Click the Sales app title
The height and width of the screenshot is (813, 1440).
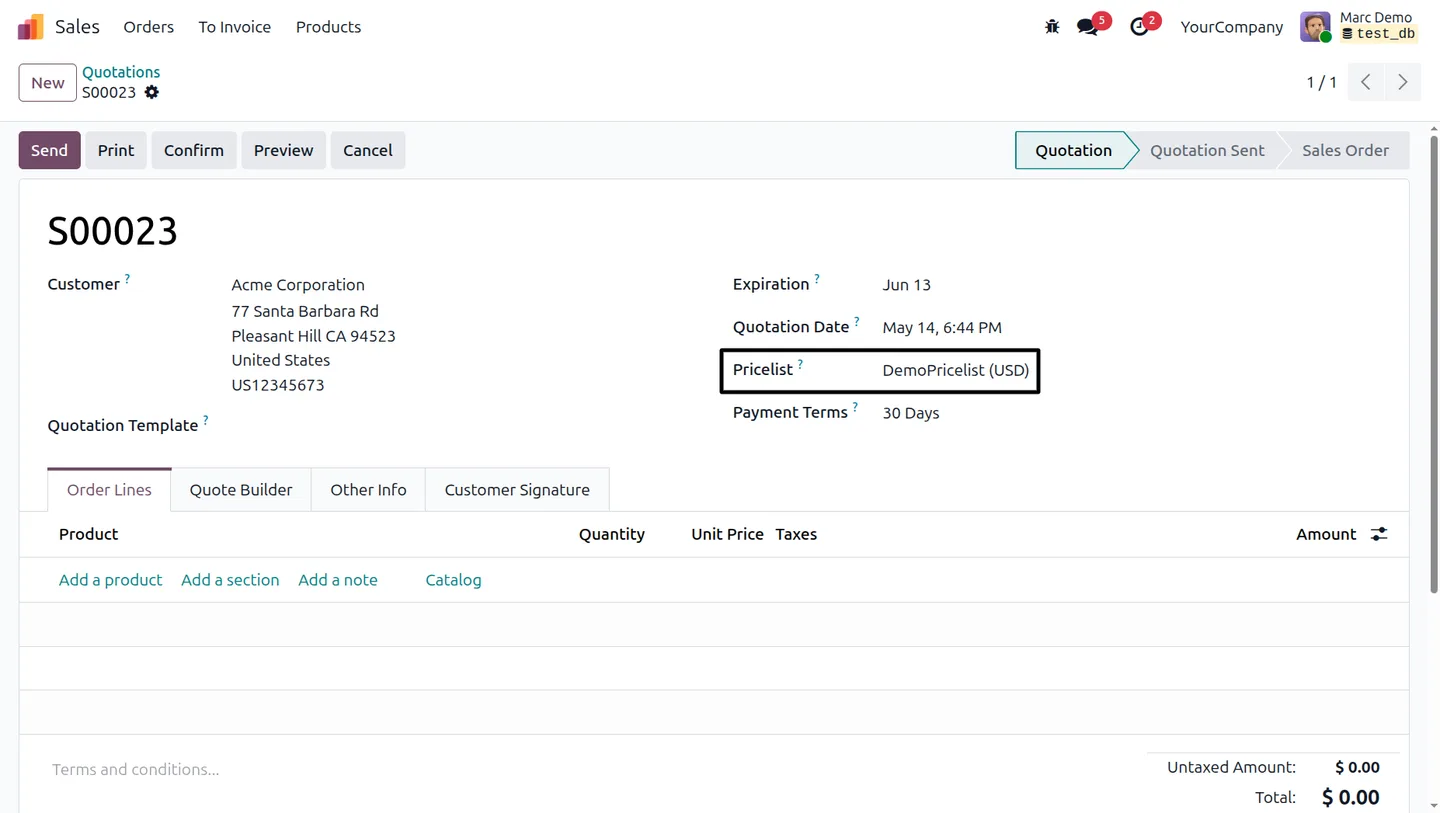(78, 27)
